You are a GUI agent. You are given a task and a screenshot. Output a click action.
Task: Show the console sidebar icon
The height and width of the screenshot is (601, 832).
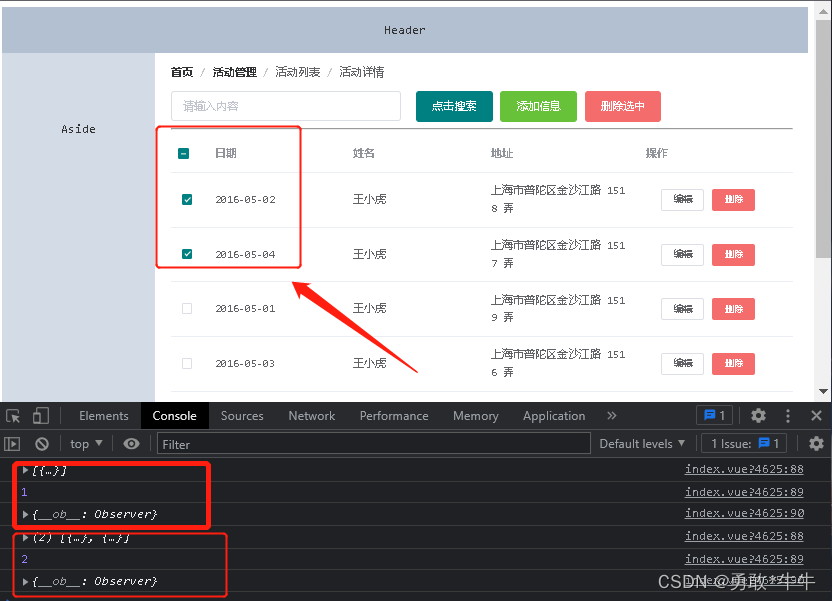tap(13, 443)
